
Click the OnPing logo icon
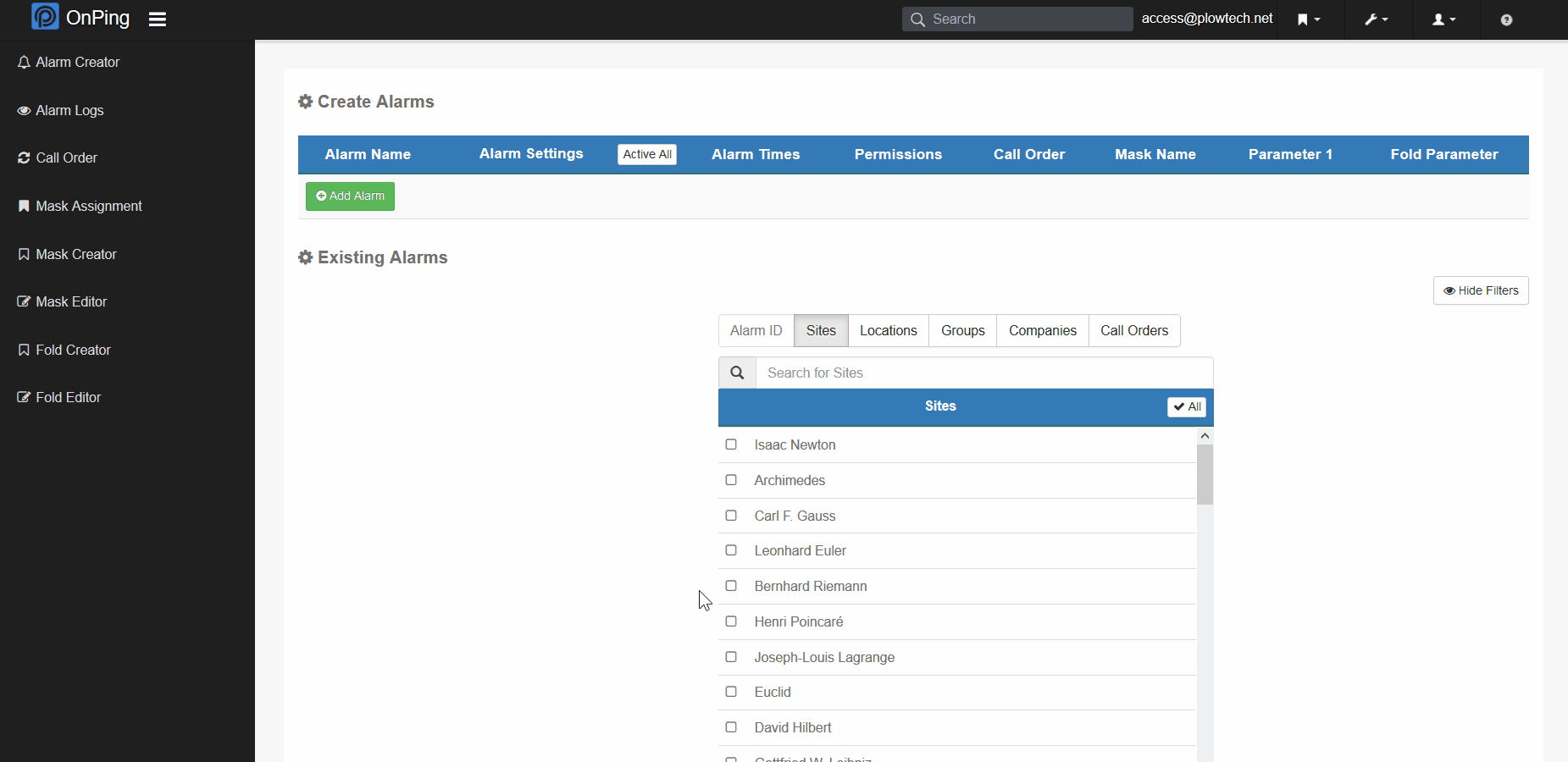click(45, 17)
